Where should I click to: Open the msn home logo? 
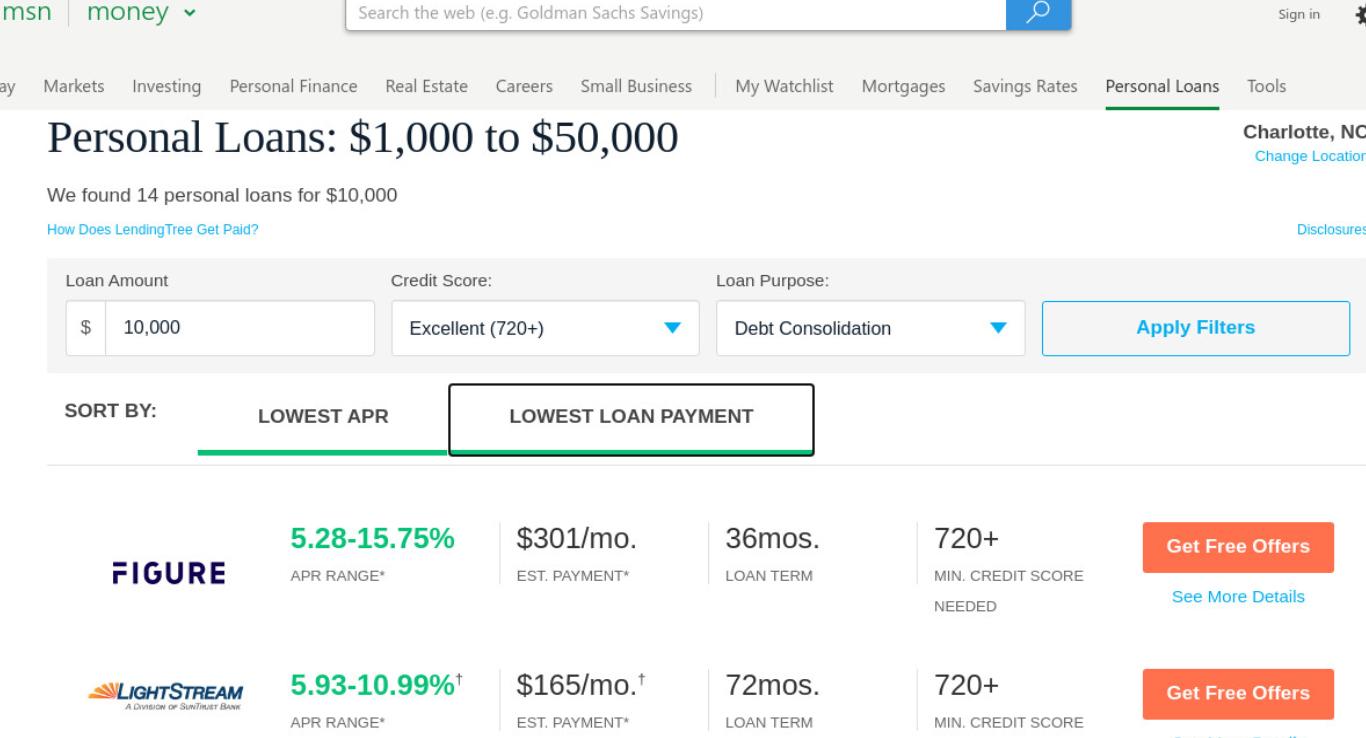click(x=26, y=13)
